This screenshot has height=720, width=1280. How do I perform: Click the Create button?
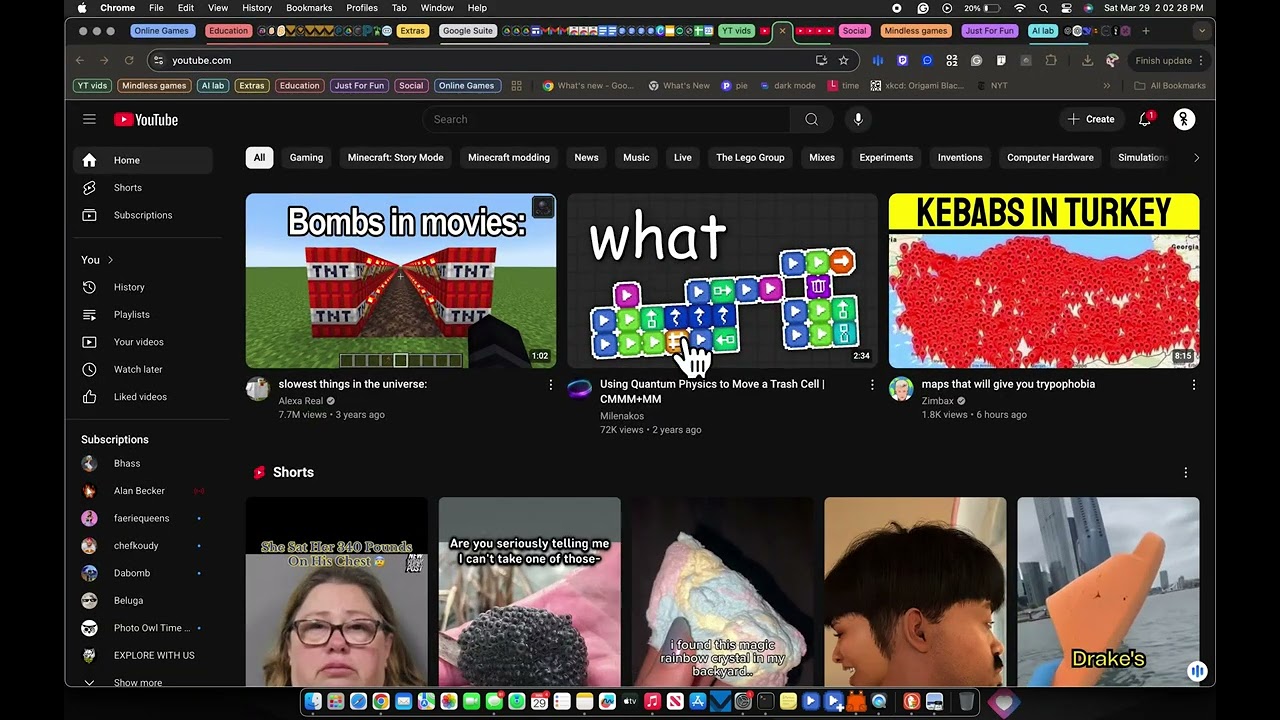1090,119
